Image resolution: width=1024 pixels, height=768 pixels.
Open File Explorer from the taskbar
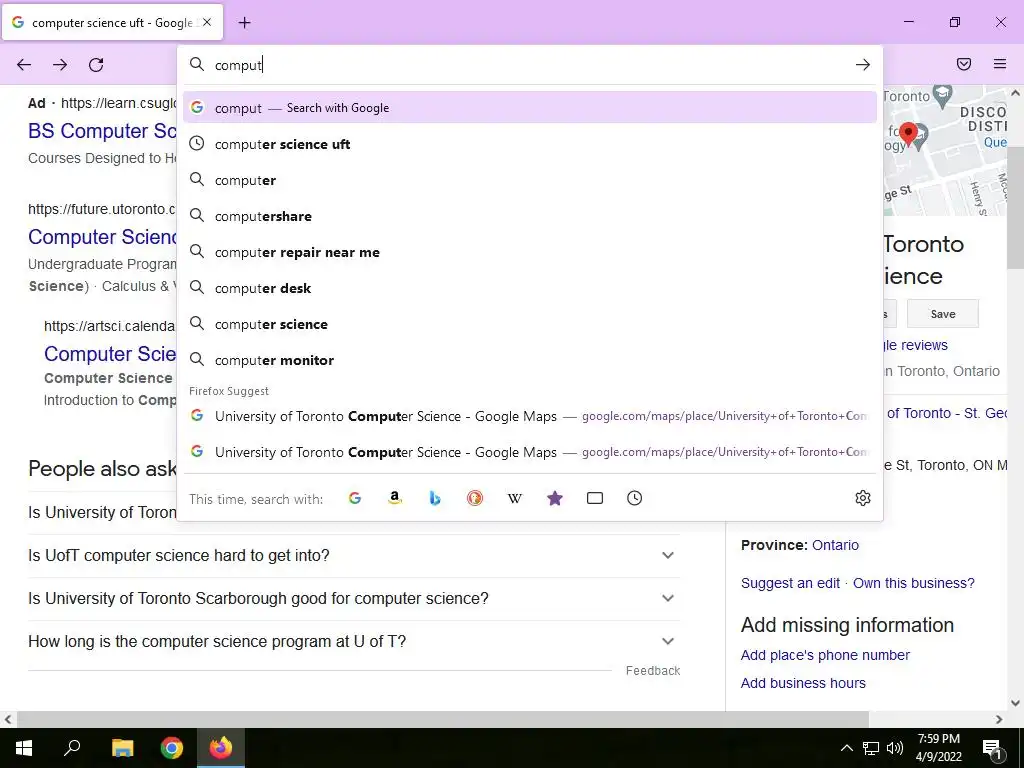pyautogui.click(x=122, y=748)
